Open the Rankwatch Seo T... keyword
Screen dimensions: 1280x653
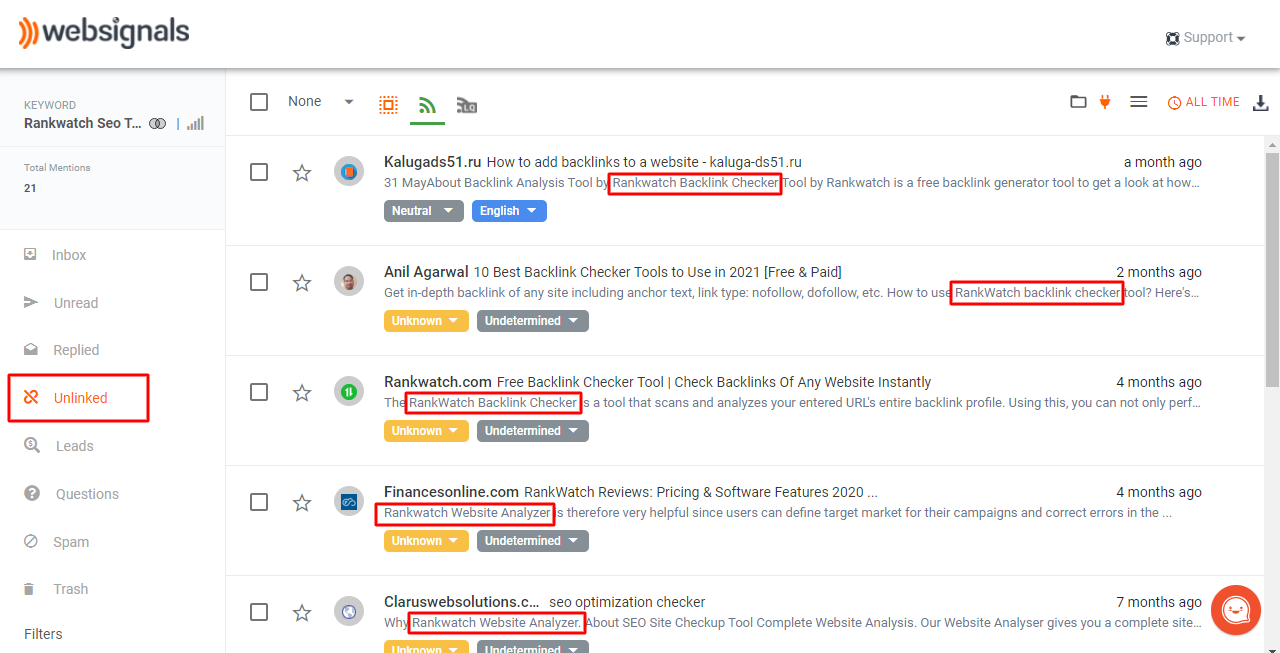[83, 123]
